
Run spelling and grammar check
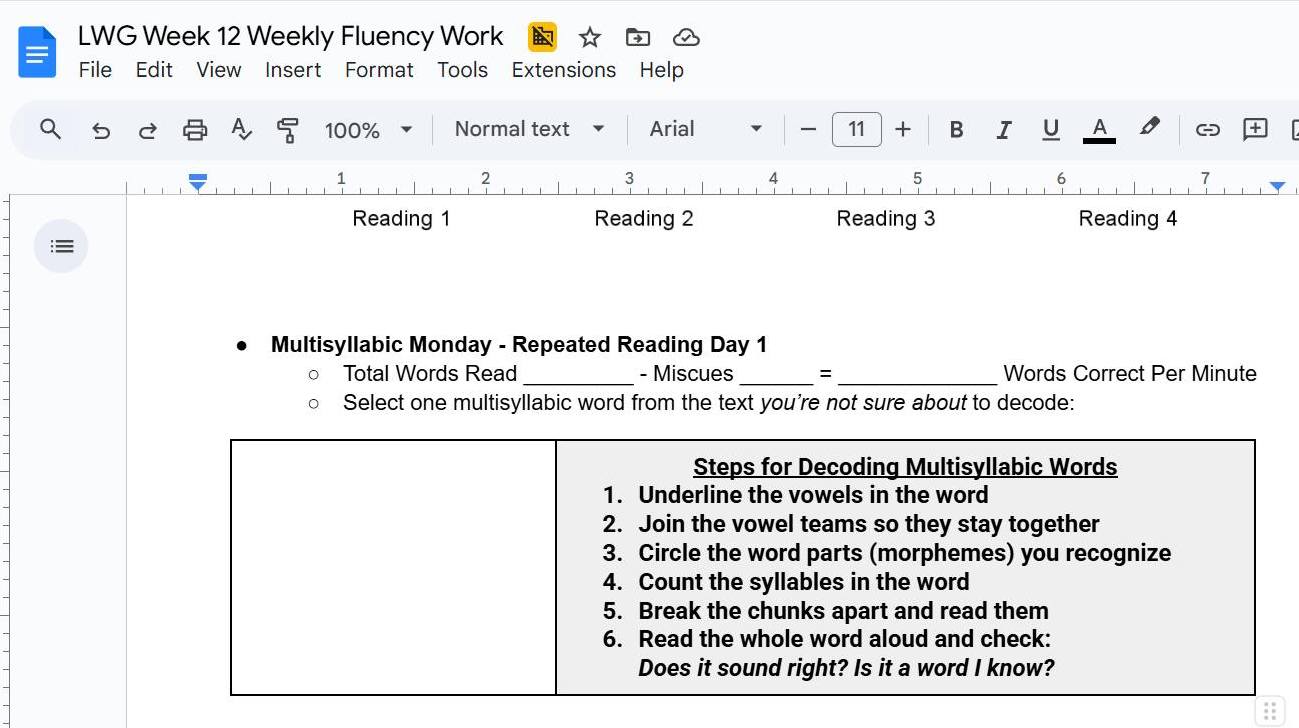pyautogui.click(x=241, y=130)
